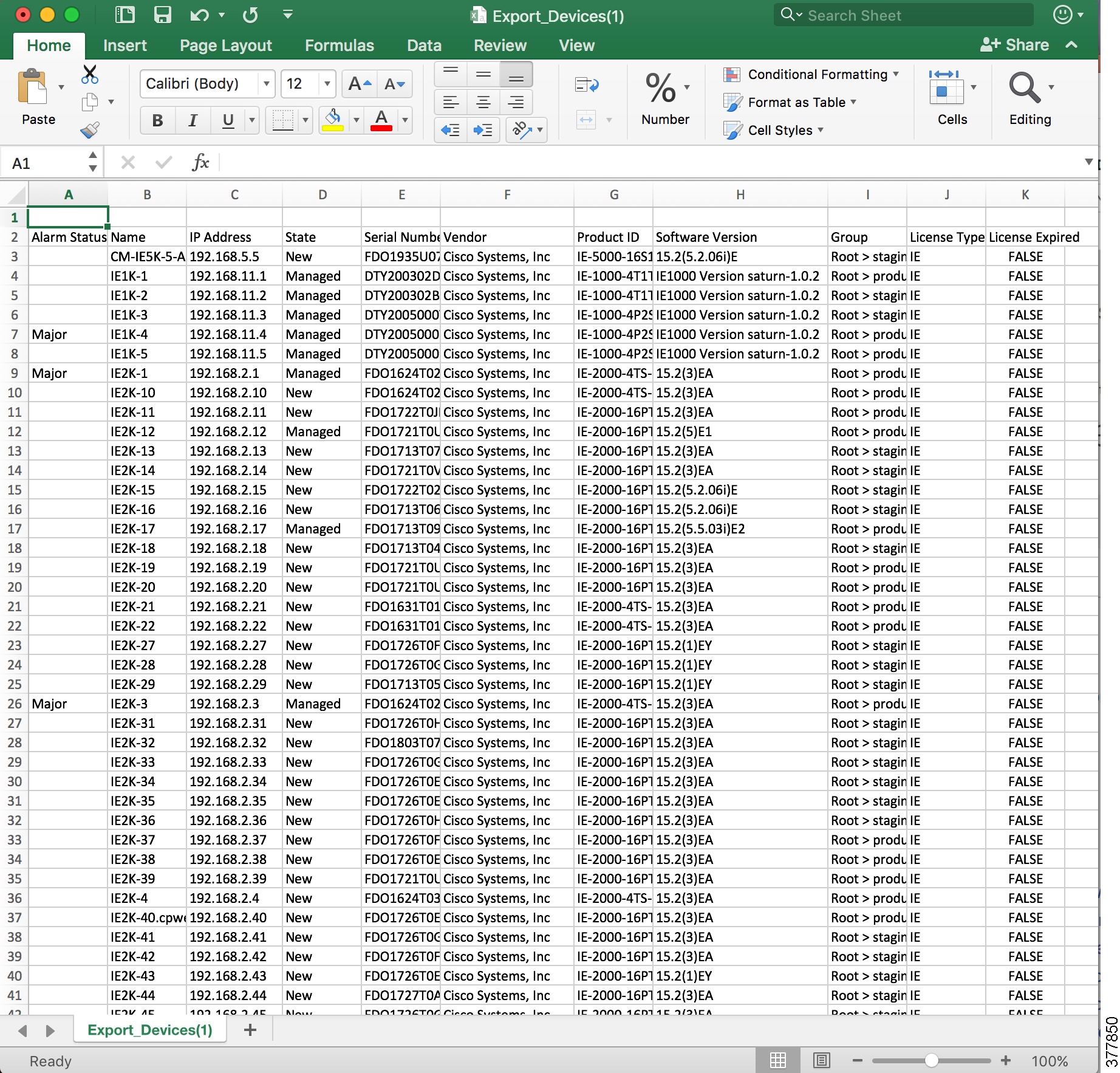Click the Copy icon
Viewport: 1120px width, 1073px height.
click(x=90, y=101)
